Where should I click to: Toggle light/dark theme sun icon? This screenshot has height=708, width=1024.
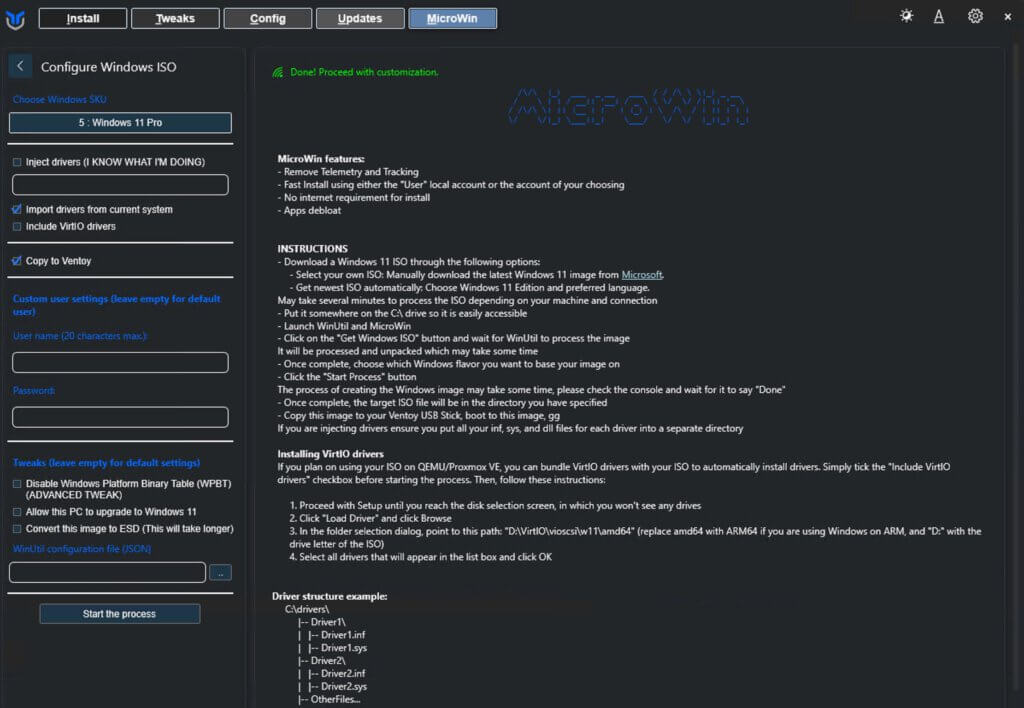[x=906, y=16]
